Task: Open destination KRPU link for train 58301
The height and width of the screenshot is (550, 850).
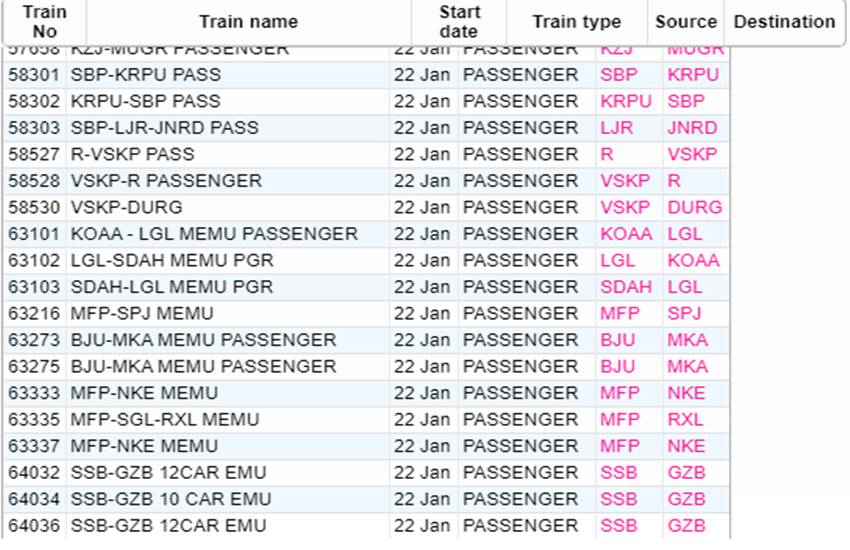Action: click(693, 75)
